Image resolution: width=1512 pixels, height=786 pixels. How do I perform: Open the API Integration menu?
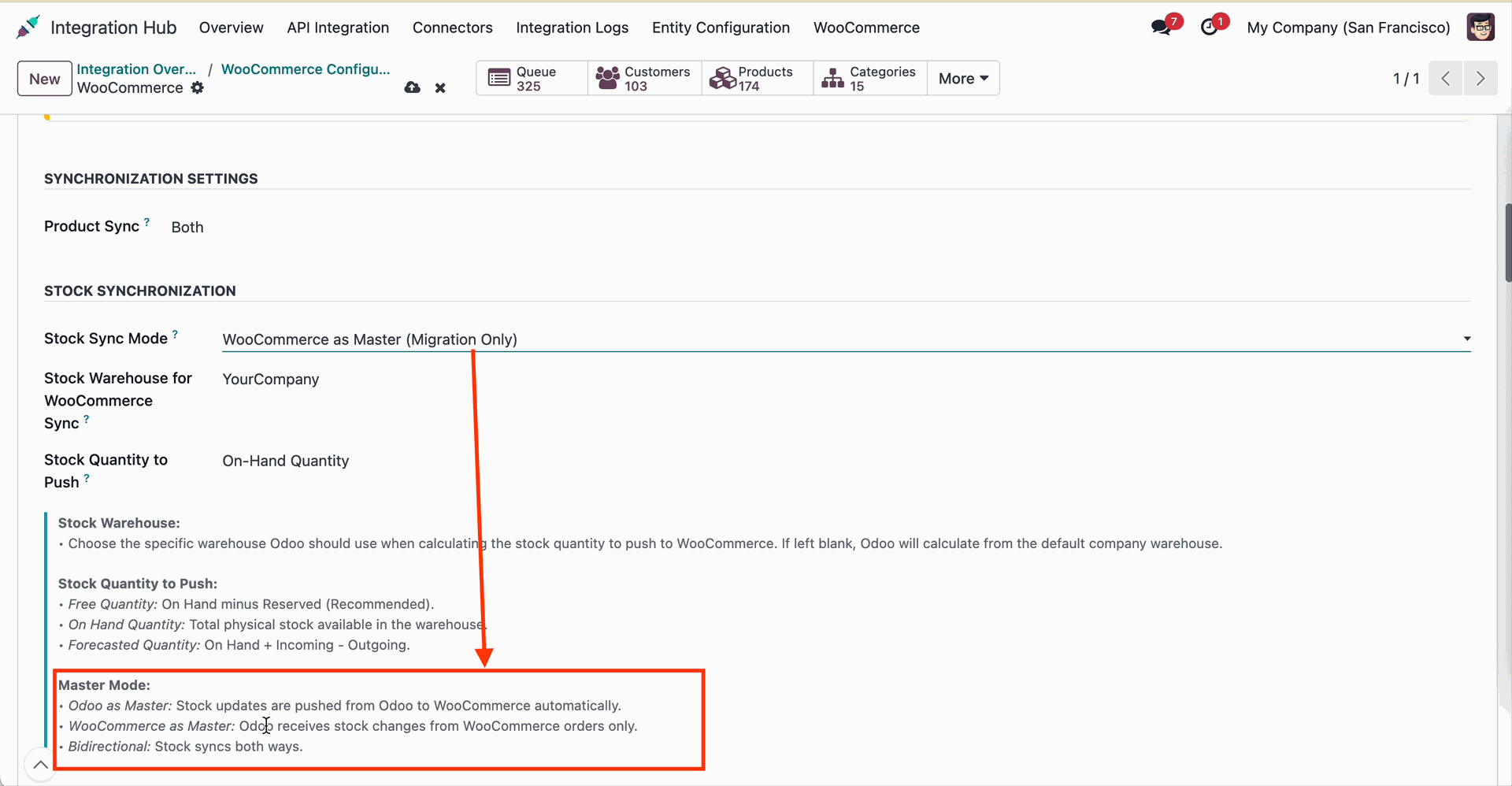click(338, 28)
